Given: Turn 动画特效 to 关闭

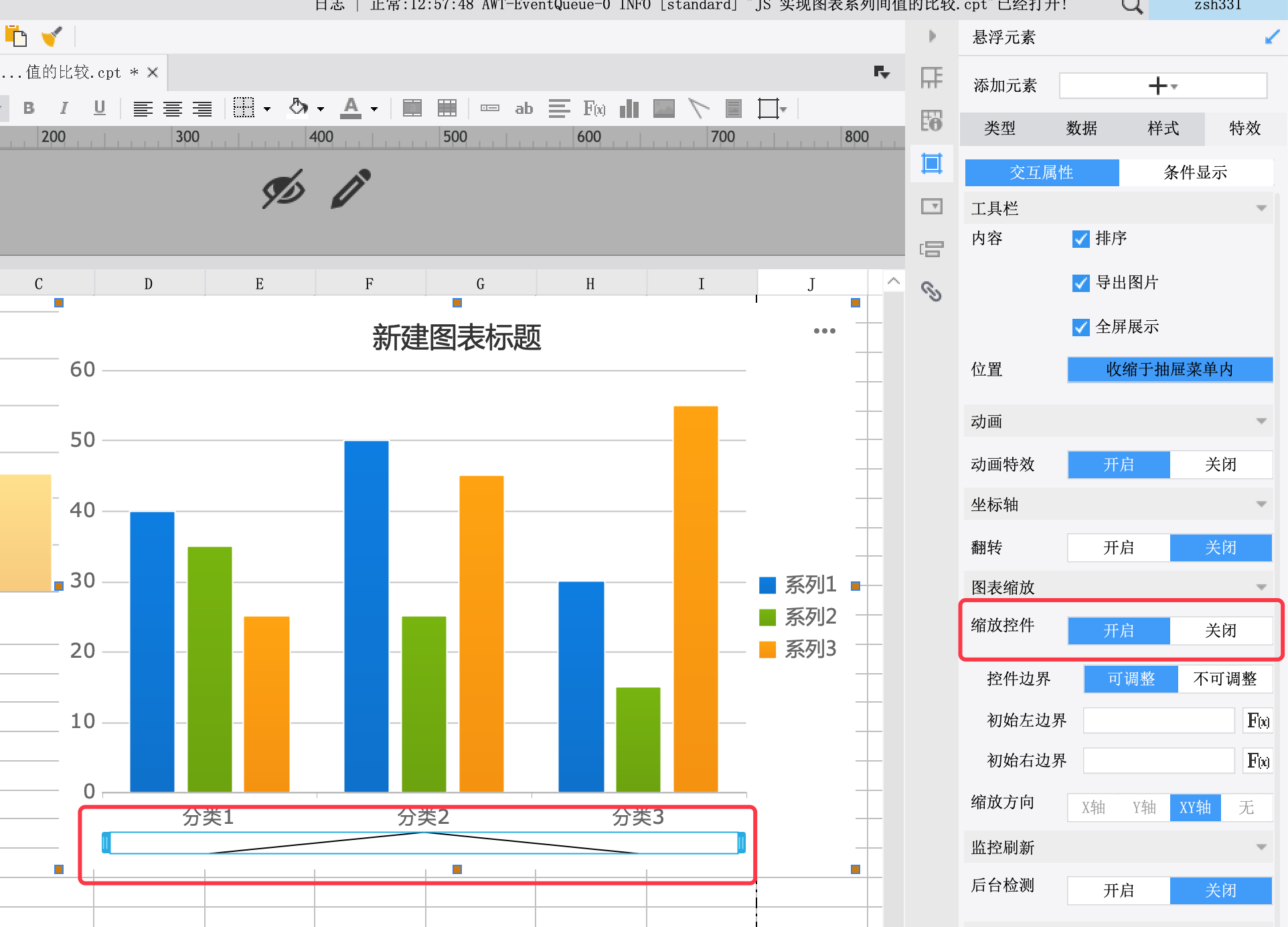Looking at the screenshot, I should tap(1221, 464).
